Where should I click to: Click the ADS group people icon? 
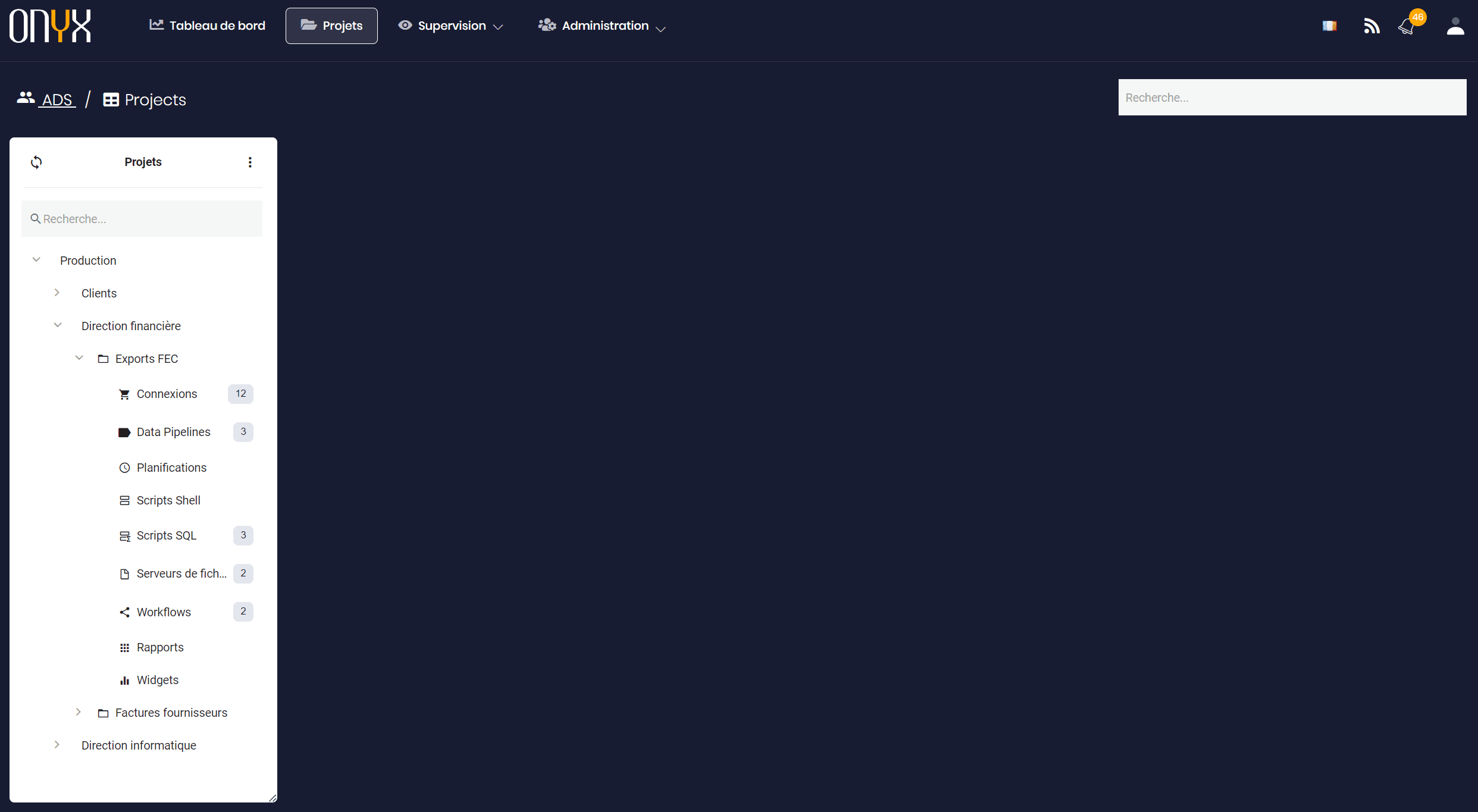pos(26,98)
